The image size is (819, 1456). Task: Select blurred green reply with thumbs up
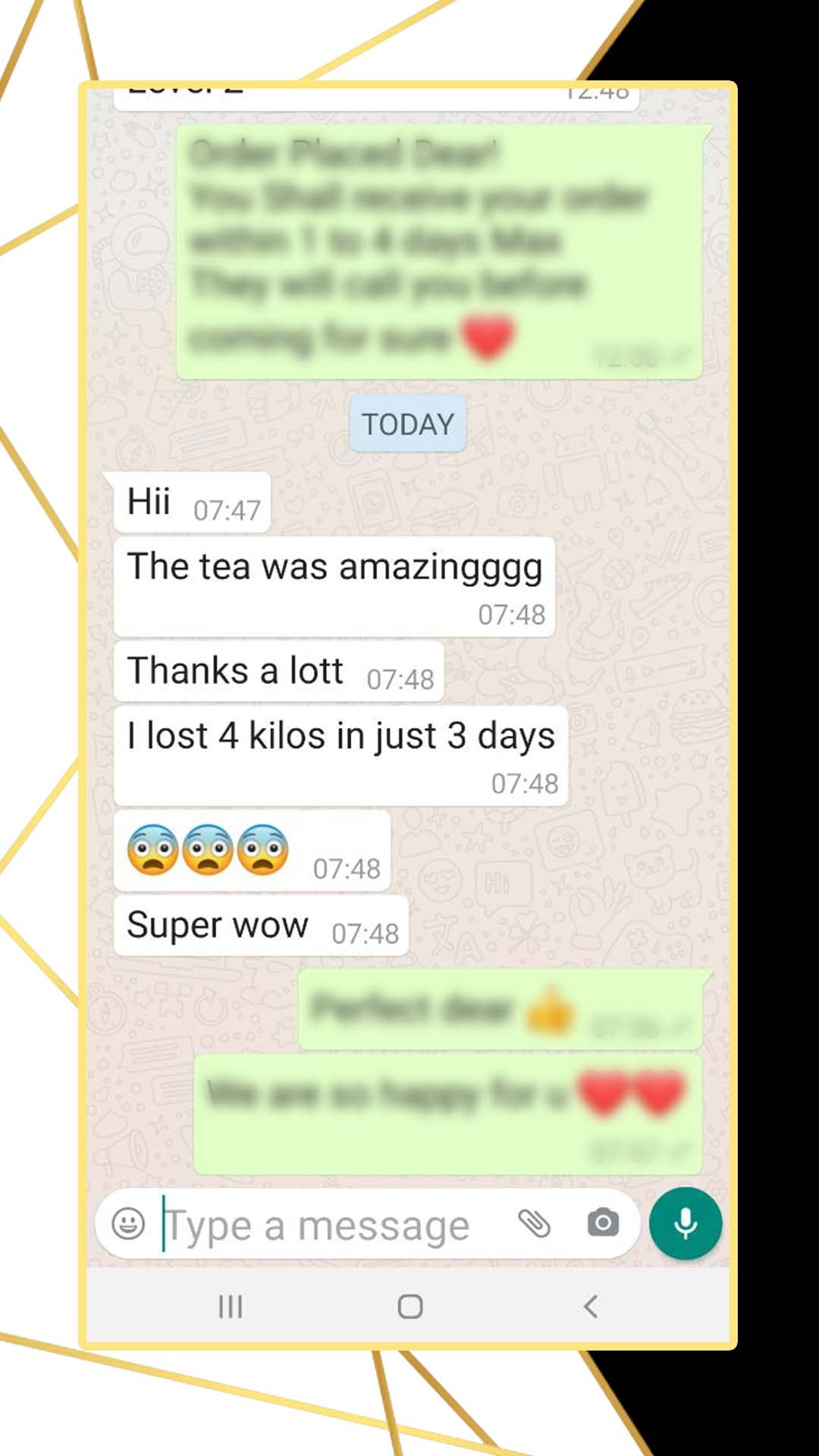(500, 1009)
